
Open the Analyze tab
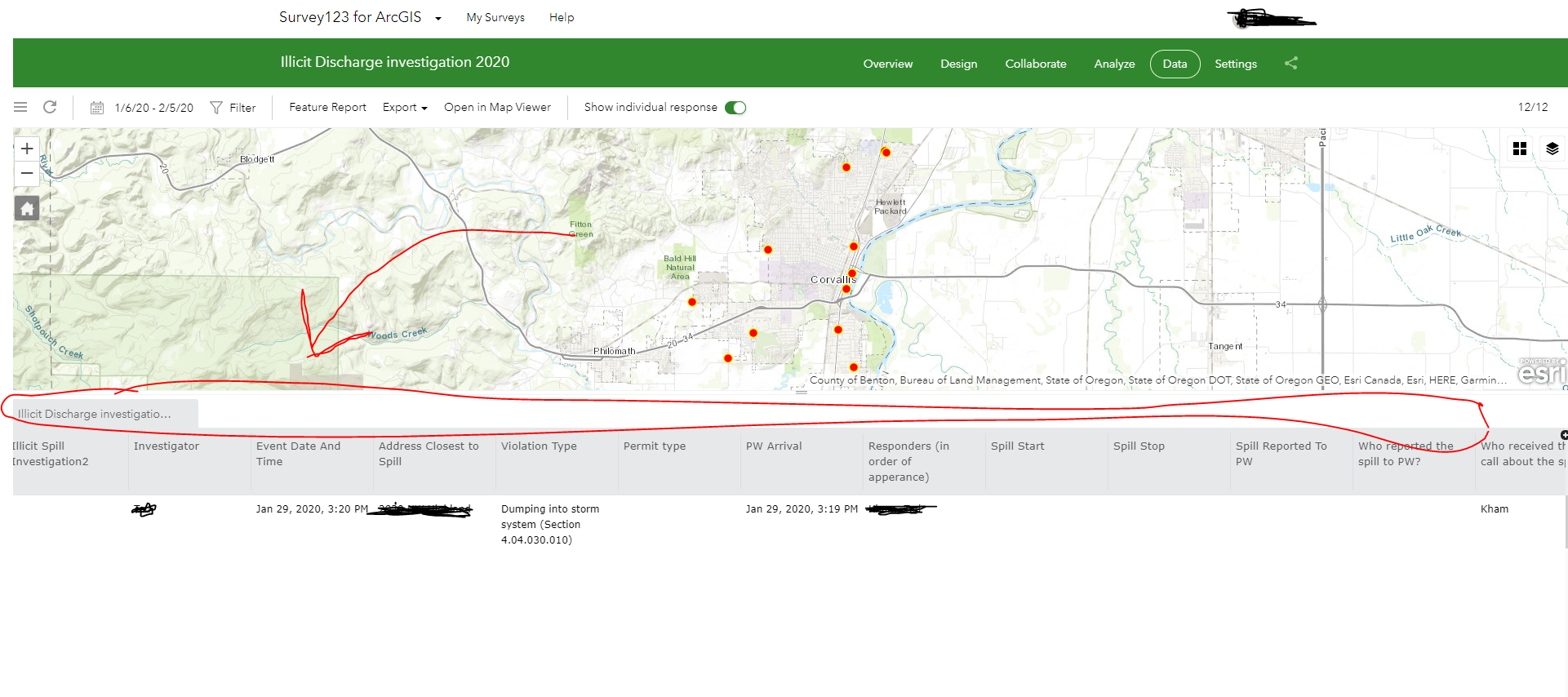tap(1114, 64)
